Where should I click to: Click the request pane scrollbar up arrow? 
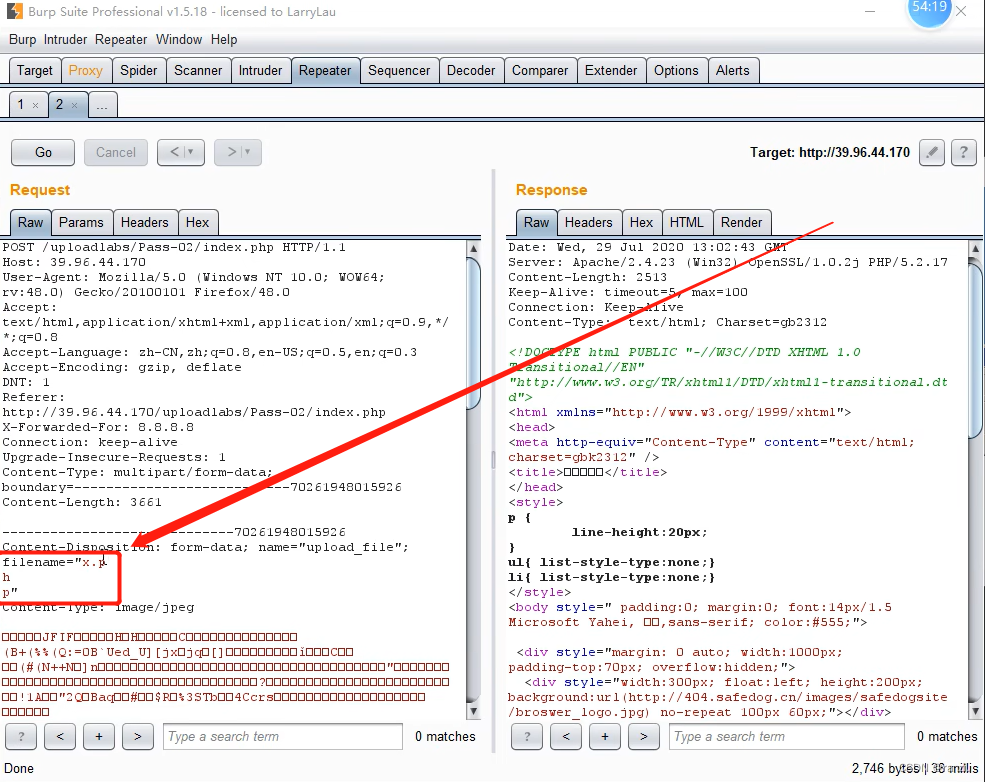(474, 248)
